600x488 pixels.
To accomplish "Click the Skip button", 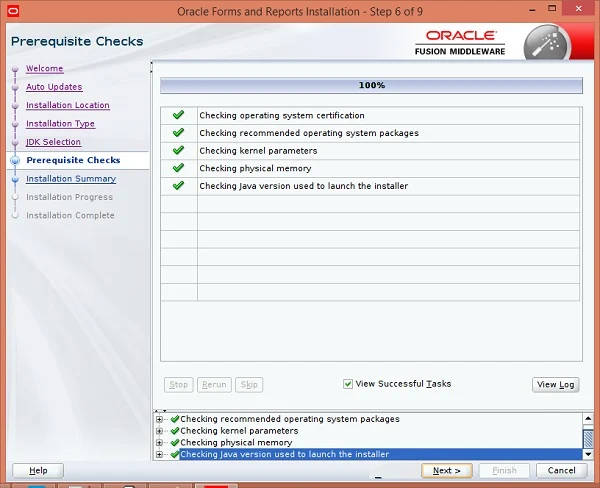I will pyautogui.click(x=249, y=384).
